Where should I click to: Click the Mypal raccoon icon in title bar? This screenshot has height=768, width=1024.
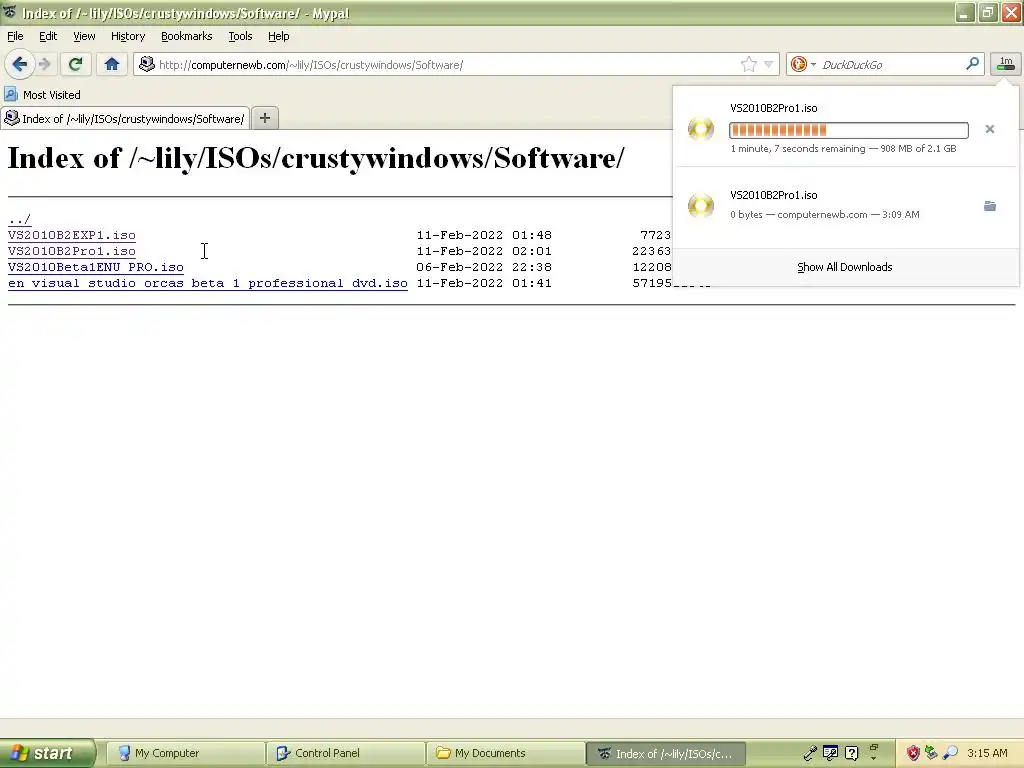point(9,12)
